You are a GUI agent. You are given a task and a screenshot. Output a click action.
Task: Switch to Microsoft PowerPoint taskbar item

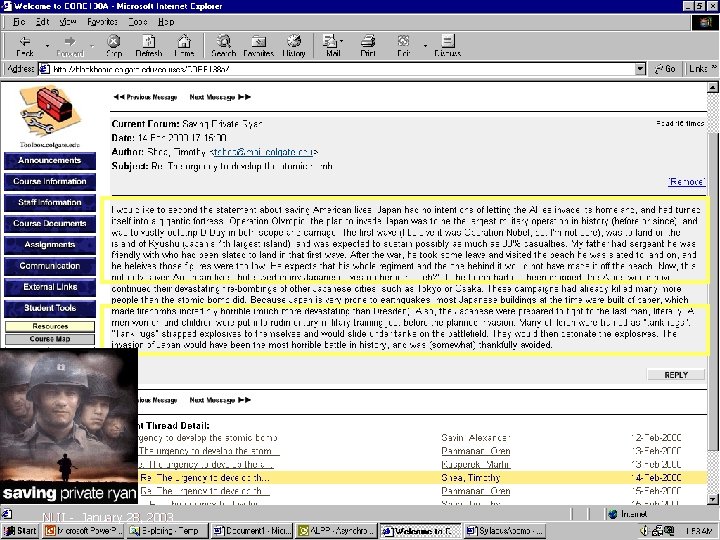(84, 531)
